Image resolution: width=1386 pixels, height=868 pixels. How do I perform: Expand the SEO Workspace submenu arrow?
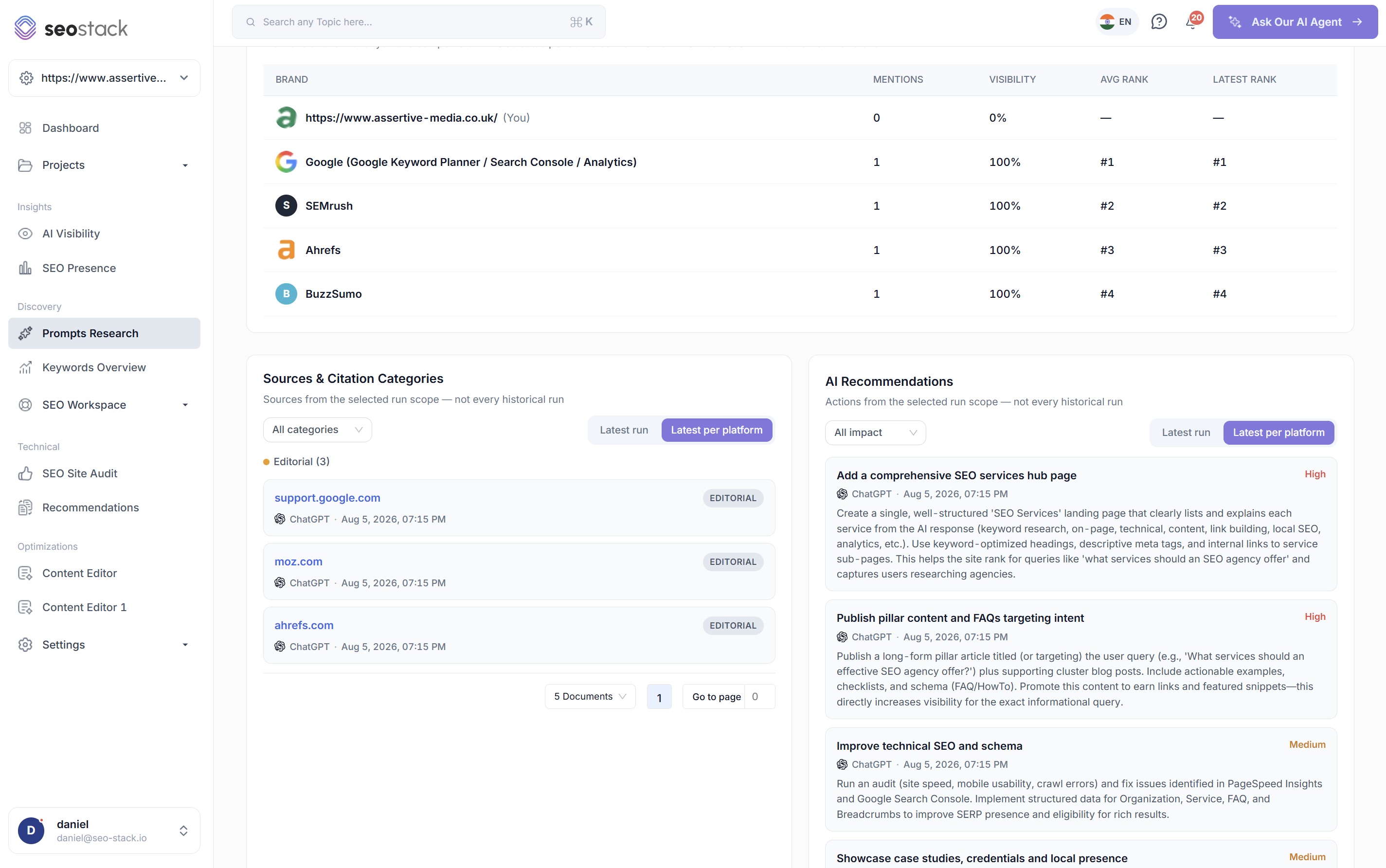tap(185, 405)
